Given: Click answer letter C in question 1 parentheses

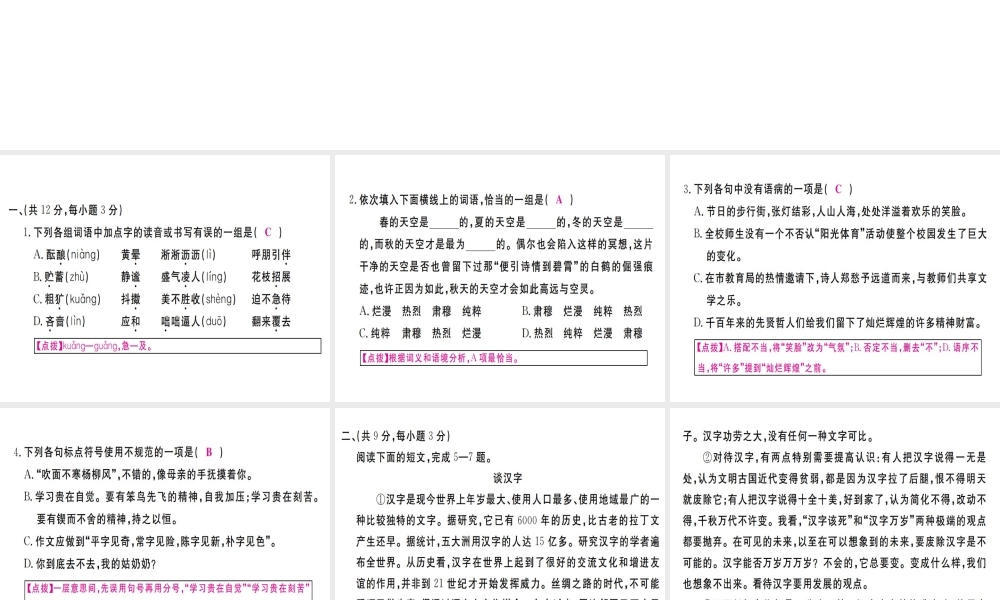Looking at the screenshot, I should click(268, 233).
